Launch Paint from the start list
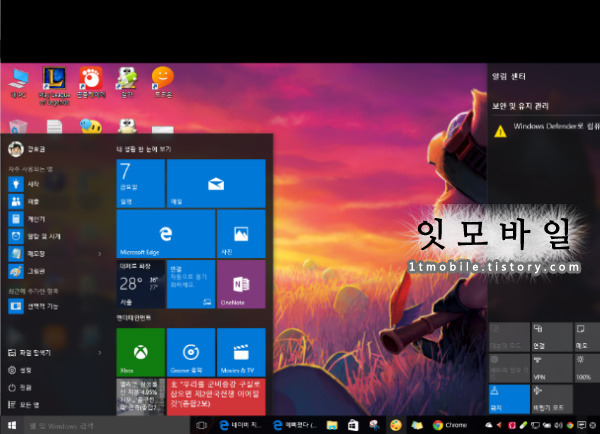The height and width of the screenshot is (434, 600). [x=27, y=271]
